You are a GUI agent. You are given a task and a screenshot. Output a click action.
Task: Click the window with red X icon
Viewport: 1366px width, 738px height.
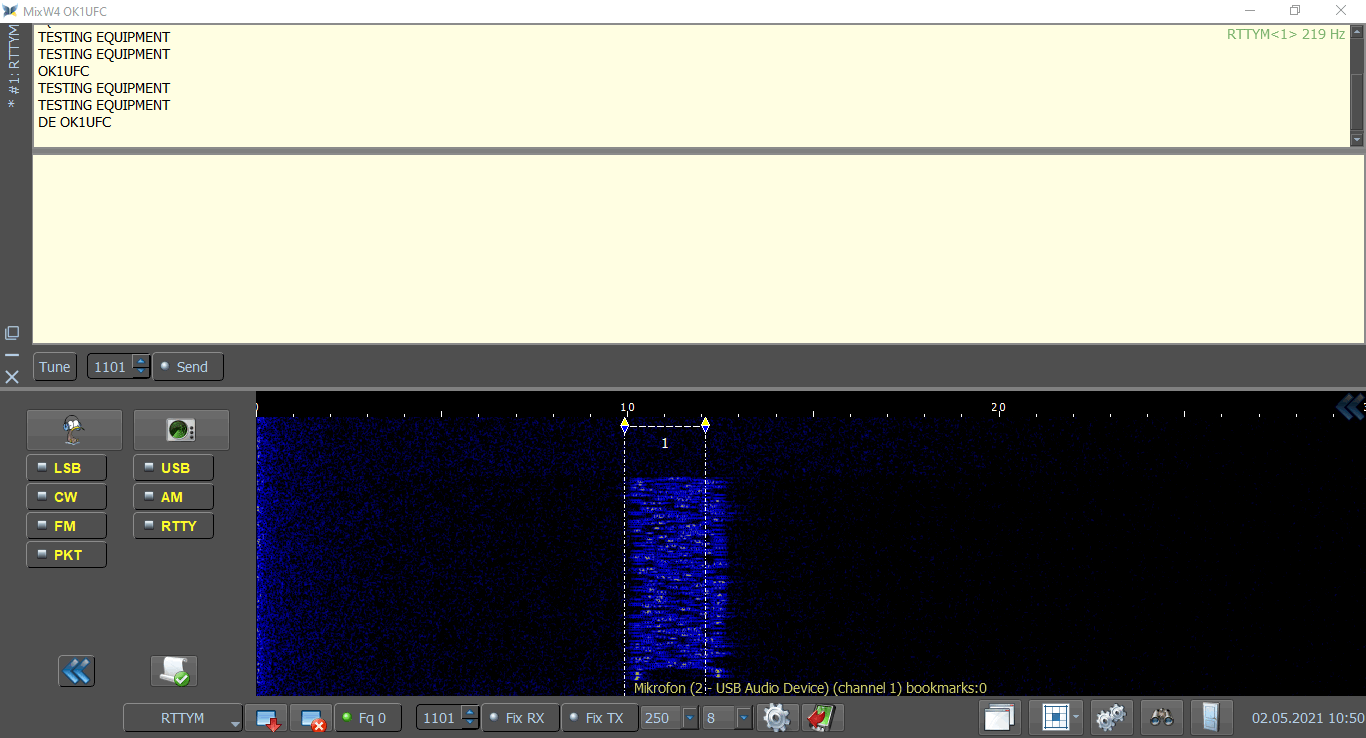pos(311,718)
